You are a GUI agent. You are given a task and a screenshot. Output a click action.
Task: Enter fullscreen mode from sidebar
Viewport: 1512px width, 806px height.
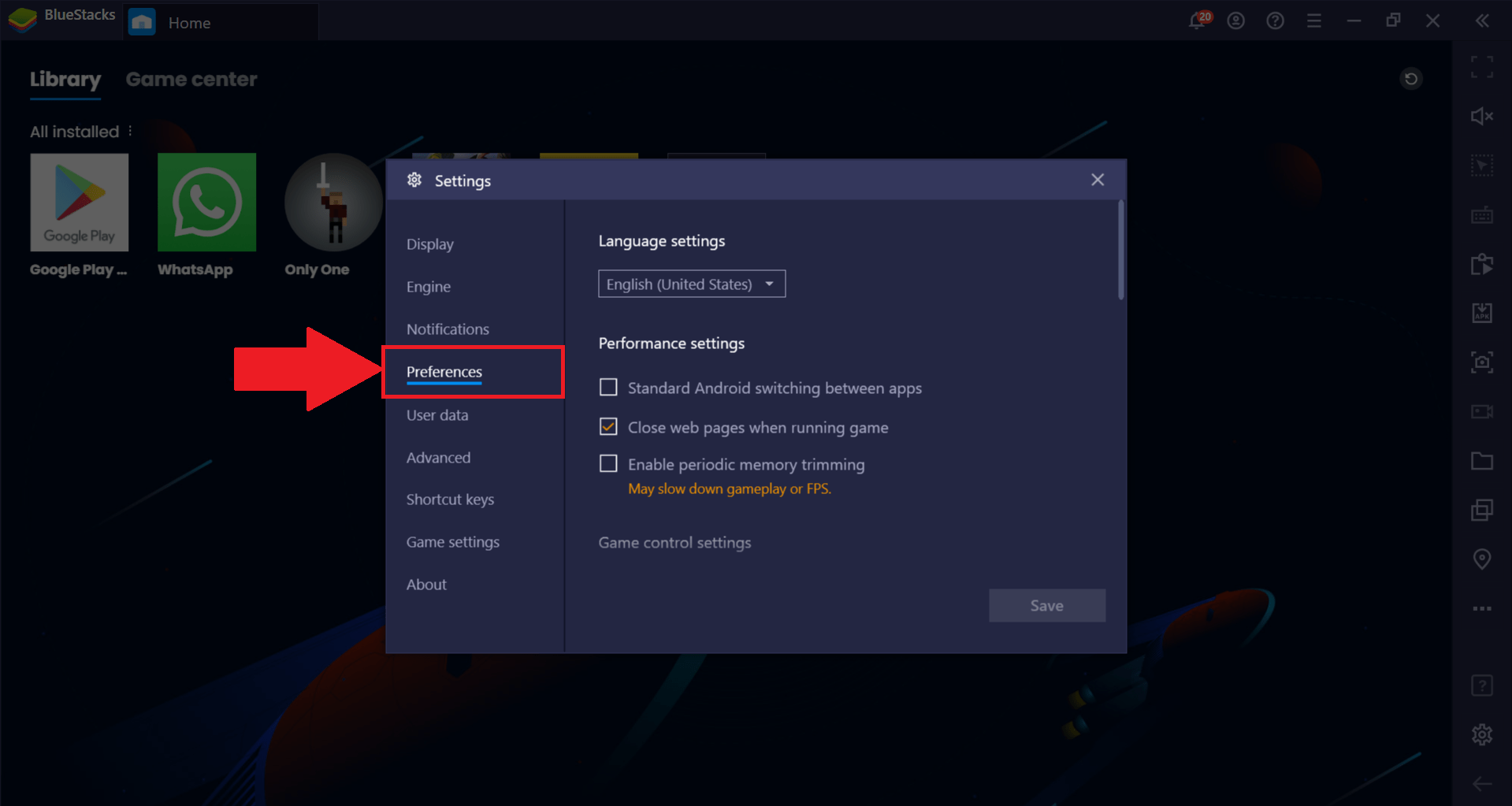[x=1482, y=67]
